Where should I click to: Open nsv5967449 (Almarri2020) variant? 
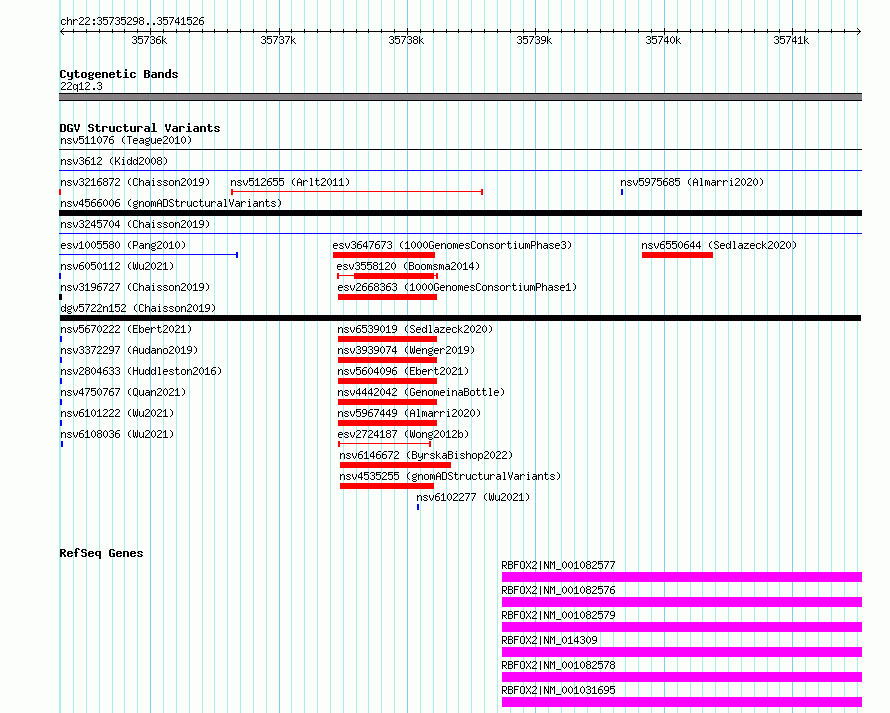(x=409, y=413)
